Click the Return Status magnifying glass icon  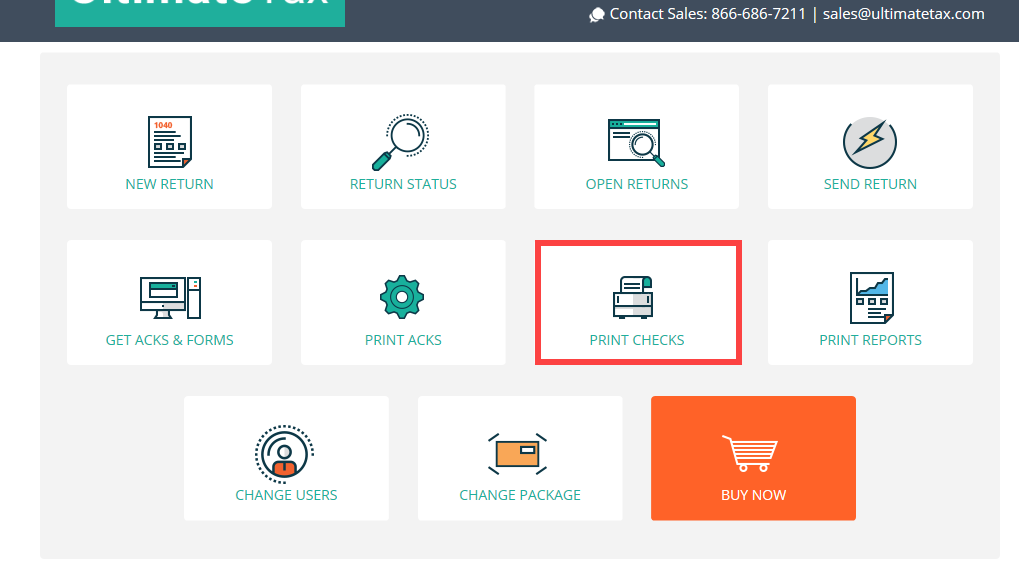[x=403, y=138]
